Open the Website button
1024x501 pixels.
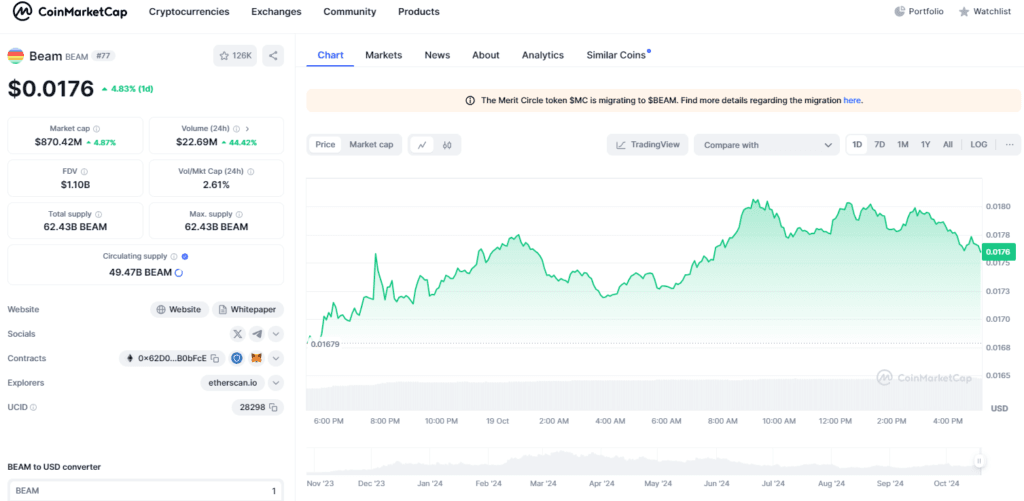click(180, 310)
